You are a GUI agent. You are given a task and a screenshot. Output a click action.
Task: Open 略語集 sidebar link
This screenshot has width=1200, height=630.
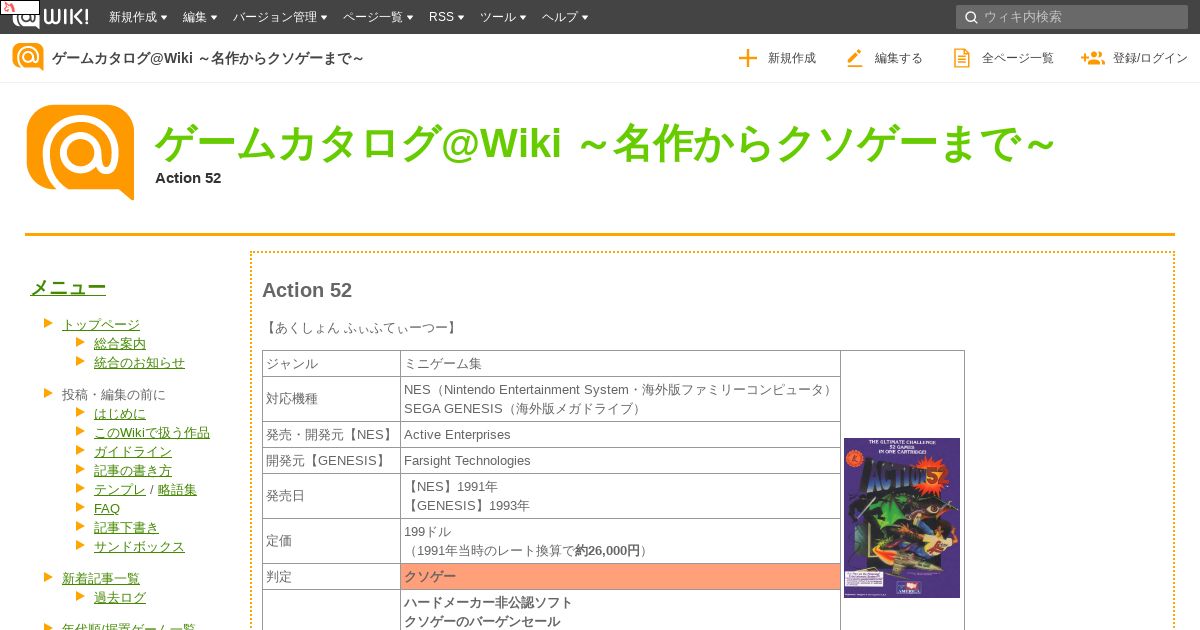point(177,489)
